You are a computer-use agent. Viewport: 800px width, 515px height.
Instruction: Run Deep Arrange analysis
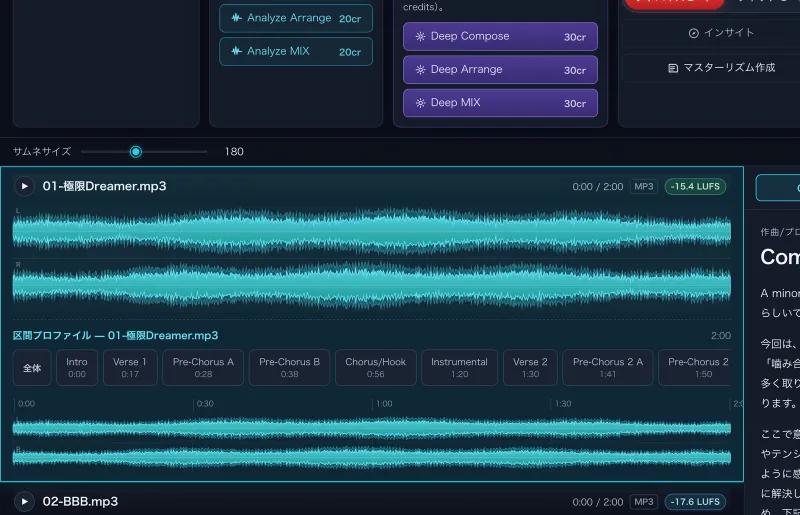(500, 69)
